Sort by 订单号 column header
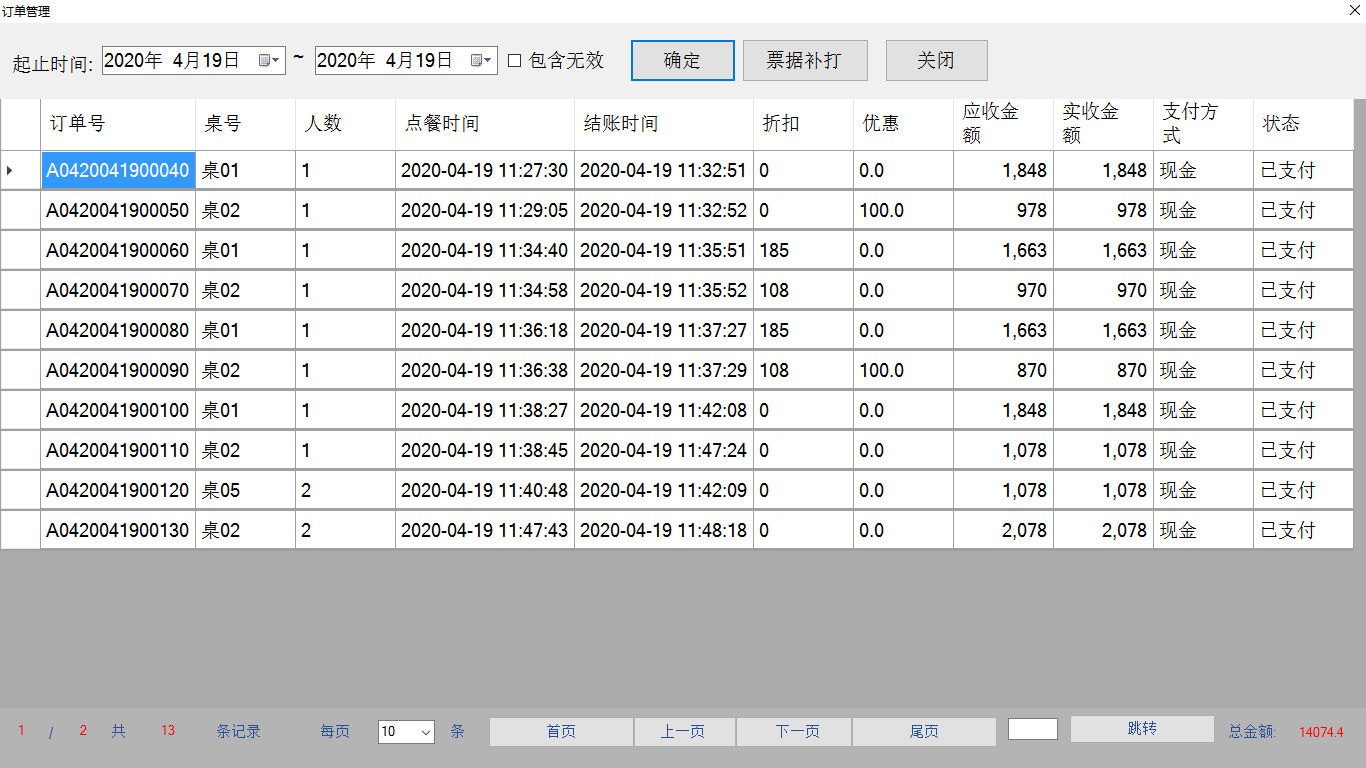This screenshot has height=768, width=1366. click(118, 124)
